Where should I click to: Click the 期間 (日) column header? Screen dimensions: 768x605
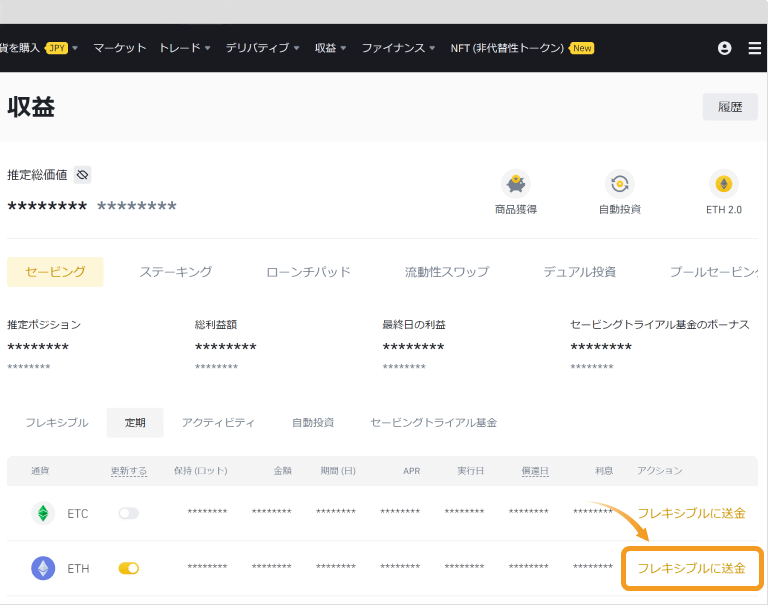point(338,471)
